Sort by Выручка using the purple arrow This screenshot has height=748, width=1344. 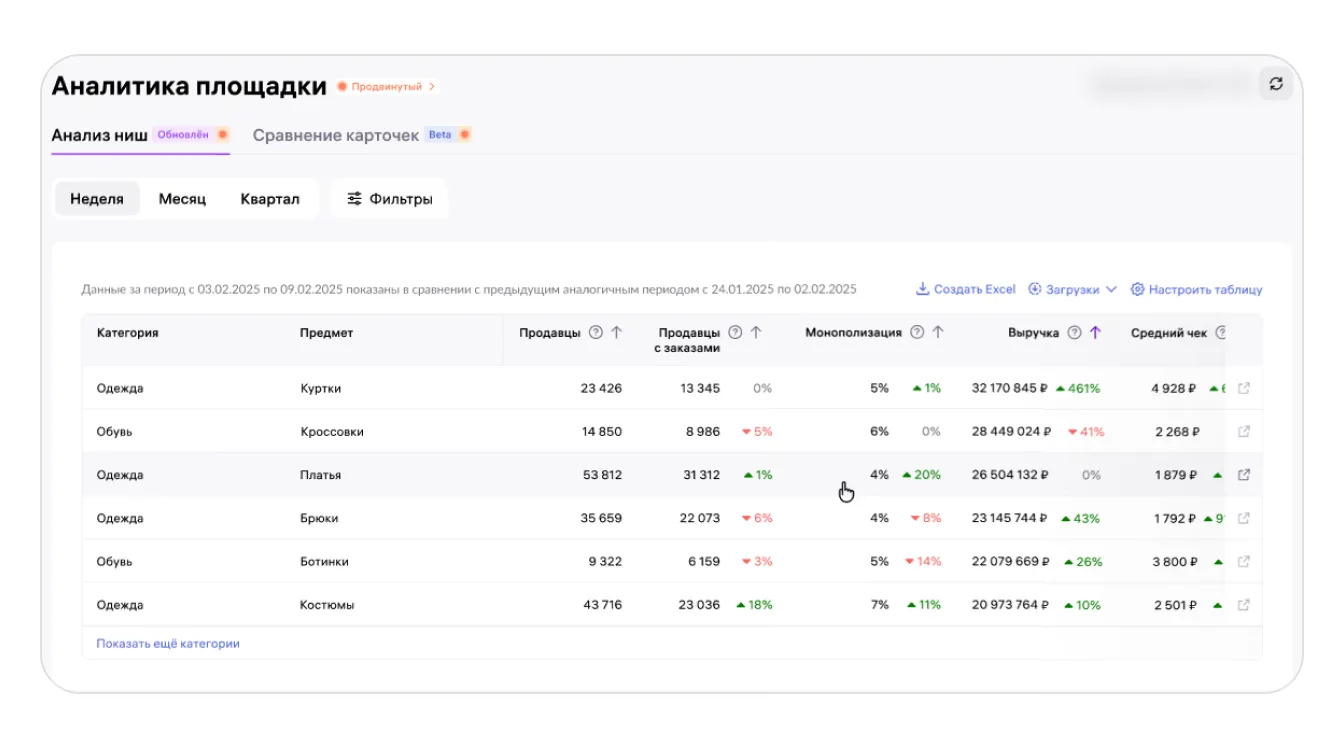click(x=1095, y=333)
